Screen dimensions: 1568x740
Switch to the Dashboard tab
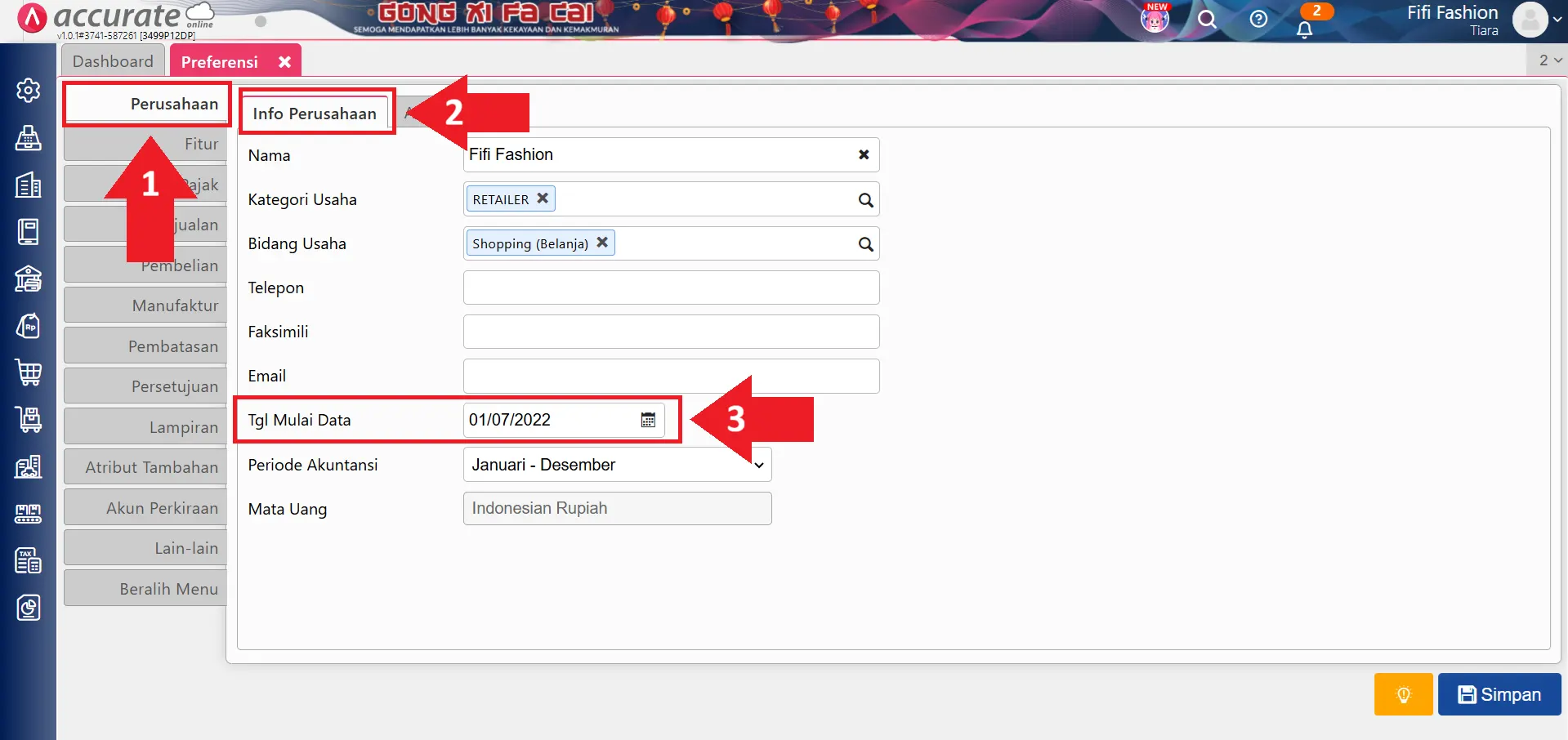[113, 61]
